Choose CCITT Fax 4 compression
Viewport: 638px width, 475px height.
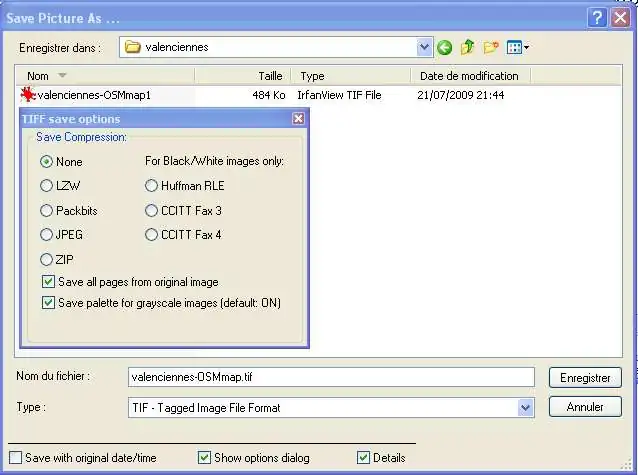point(152,235)
